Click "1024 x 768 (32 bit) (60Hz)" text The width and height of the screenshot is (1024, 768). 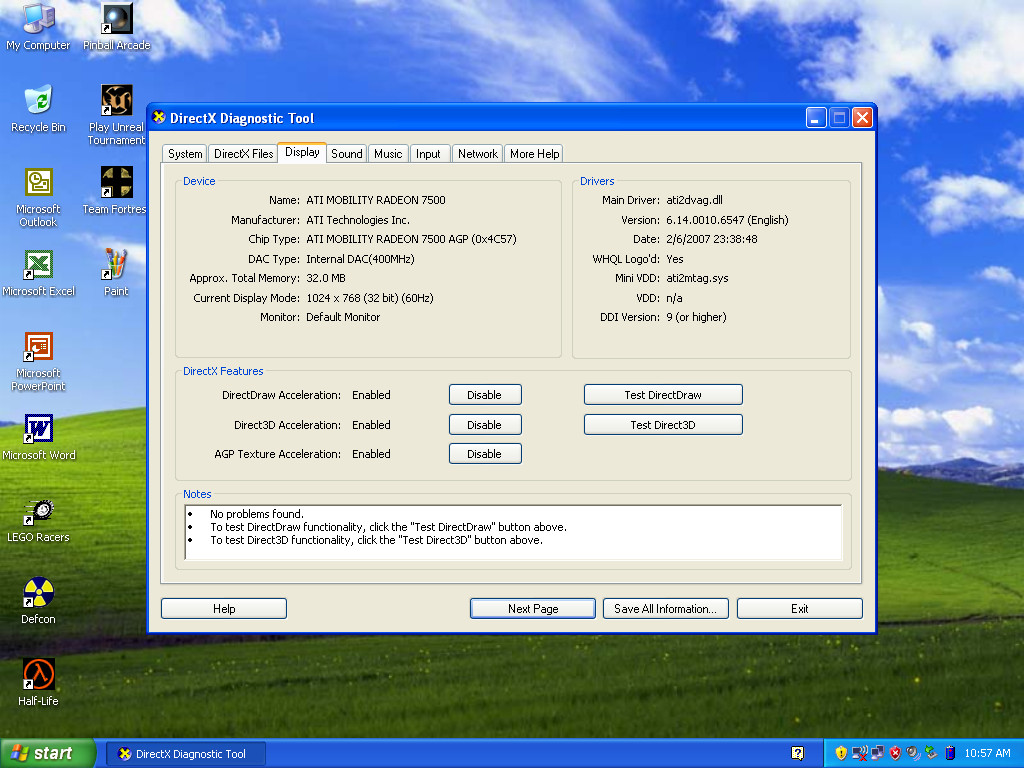tap(370, 298)
